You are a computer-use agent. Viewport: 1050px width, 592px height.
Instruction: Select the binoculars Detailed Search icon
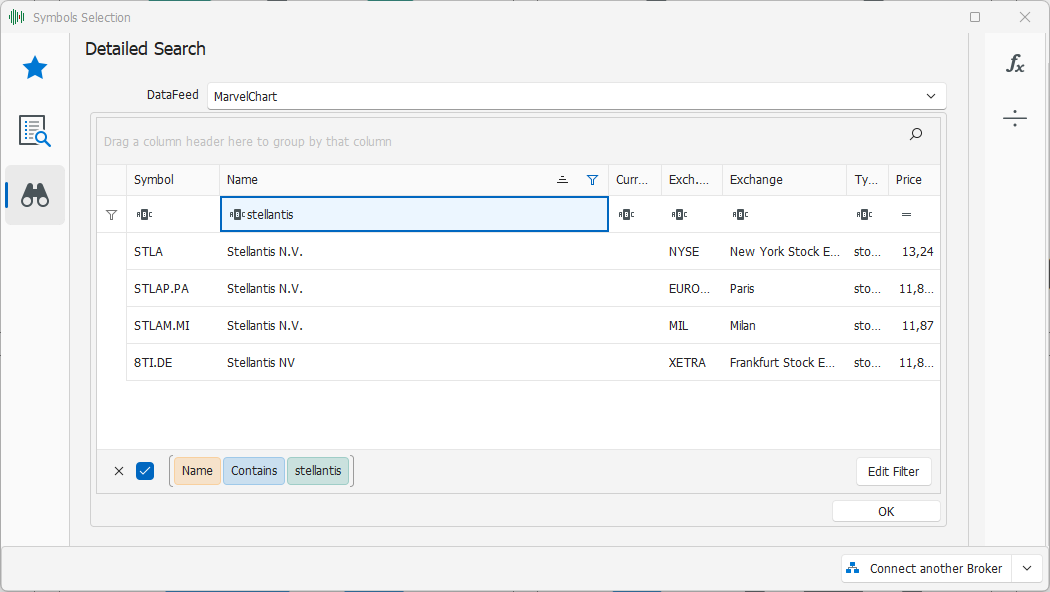point(35,195)
